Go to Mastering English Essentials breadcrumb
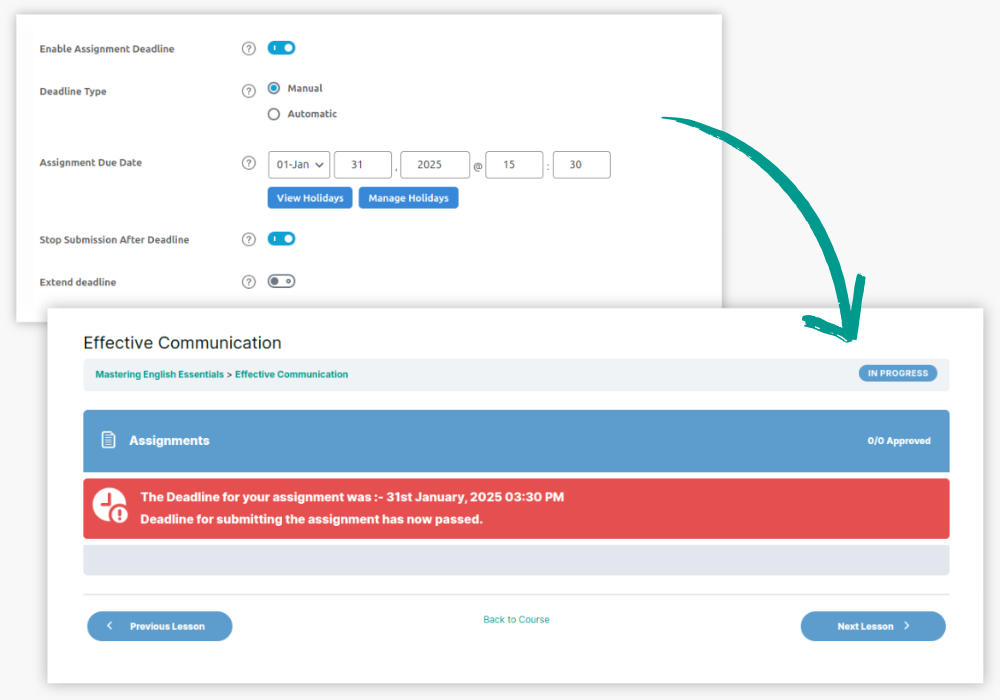The image size is (1000, 700). 159,374
